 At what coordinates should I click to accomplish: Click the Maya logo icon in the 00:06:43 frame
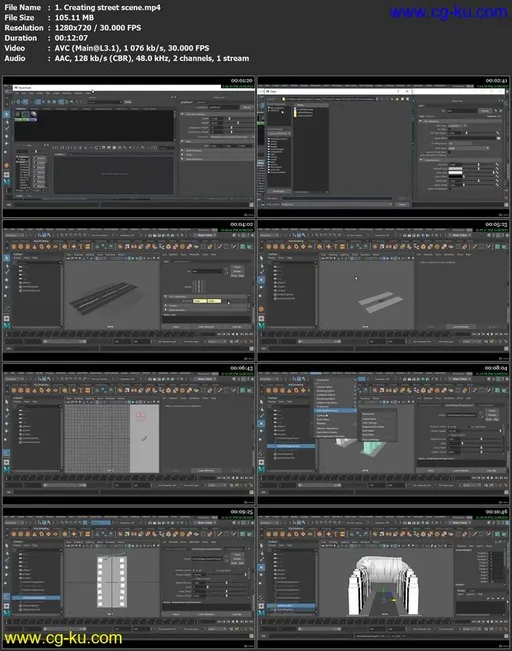[x=7, y=469]
